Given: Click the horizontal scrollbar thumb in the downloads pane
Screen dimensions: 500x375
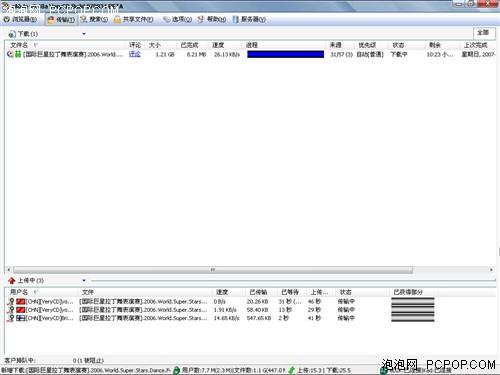Looking at the screenshot, I should (x=213, y=270).
